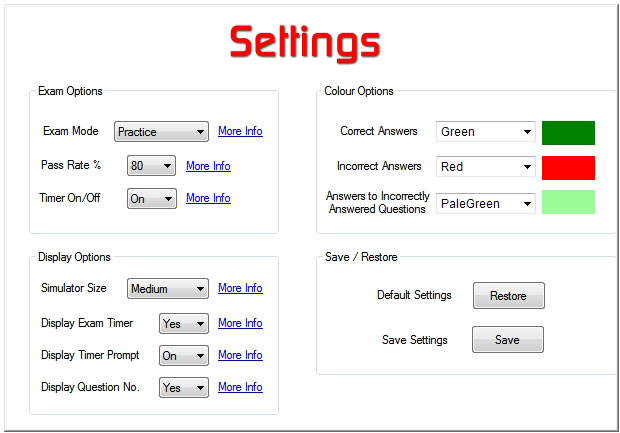The height and width of the screenshot is (433, 620).
Task: Open the PaleGreen colour dropdown
Action: click(x=486, y=204)
